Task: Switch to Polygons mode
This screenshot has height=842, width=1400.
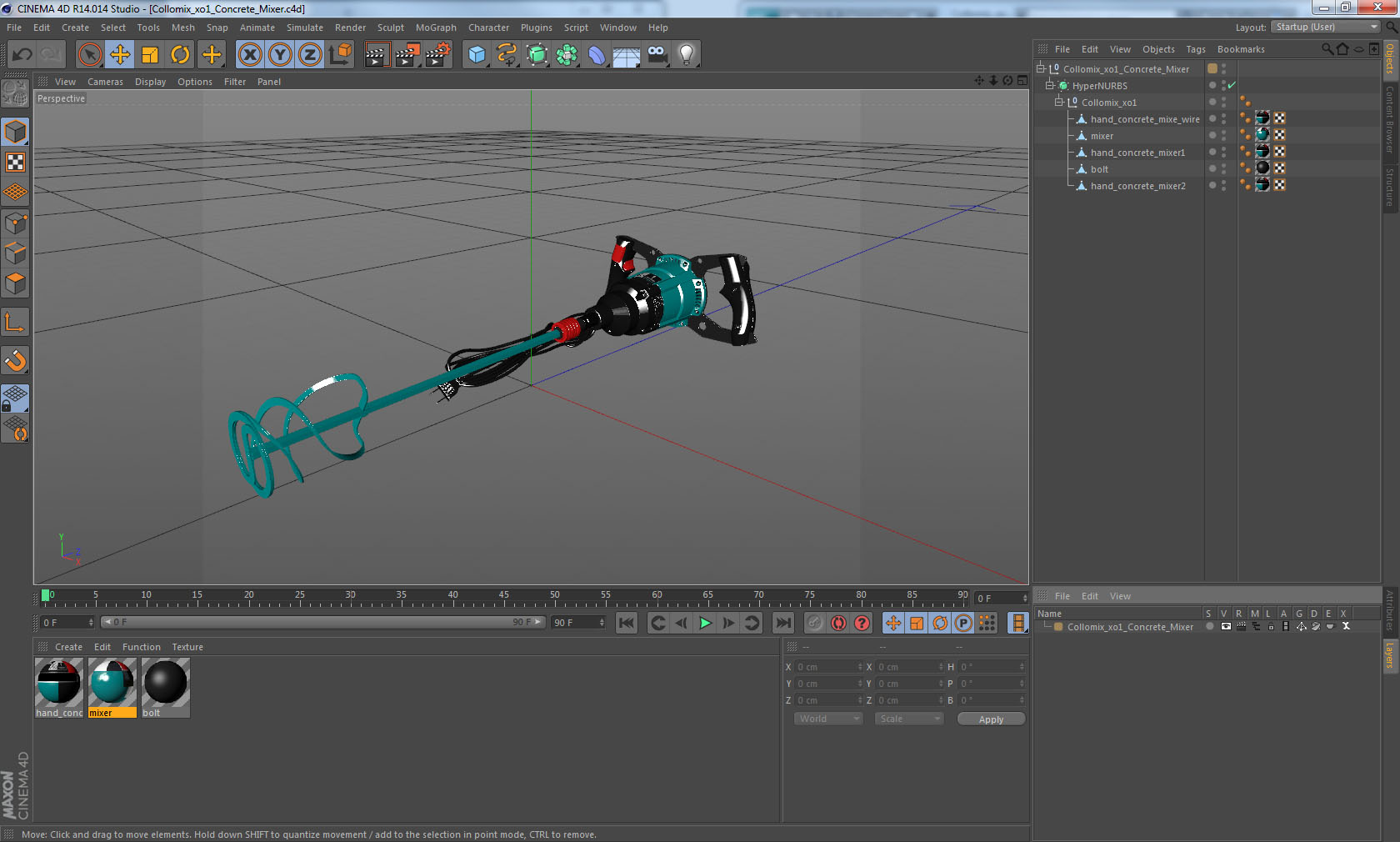Action: [x=16, y=283]
